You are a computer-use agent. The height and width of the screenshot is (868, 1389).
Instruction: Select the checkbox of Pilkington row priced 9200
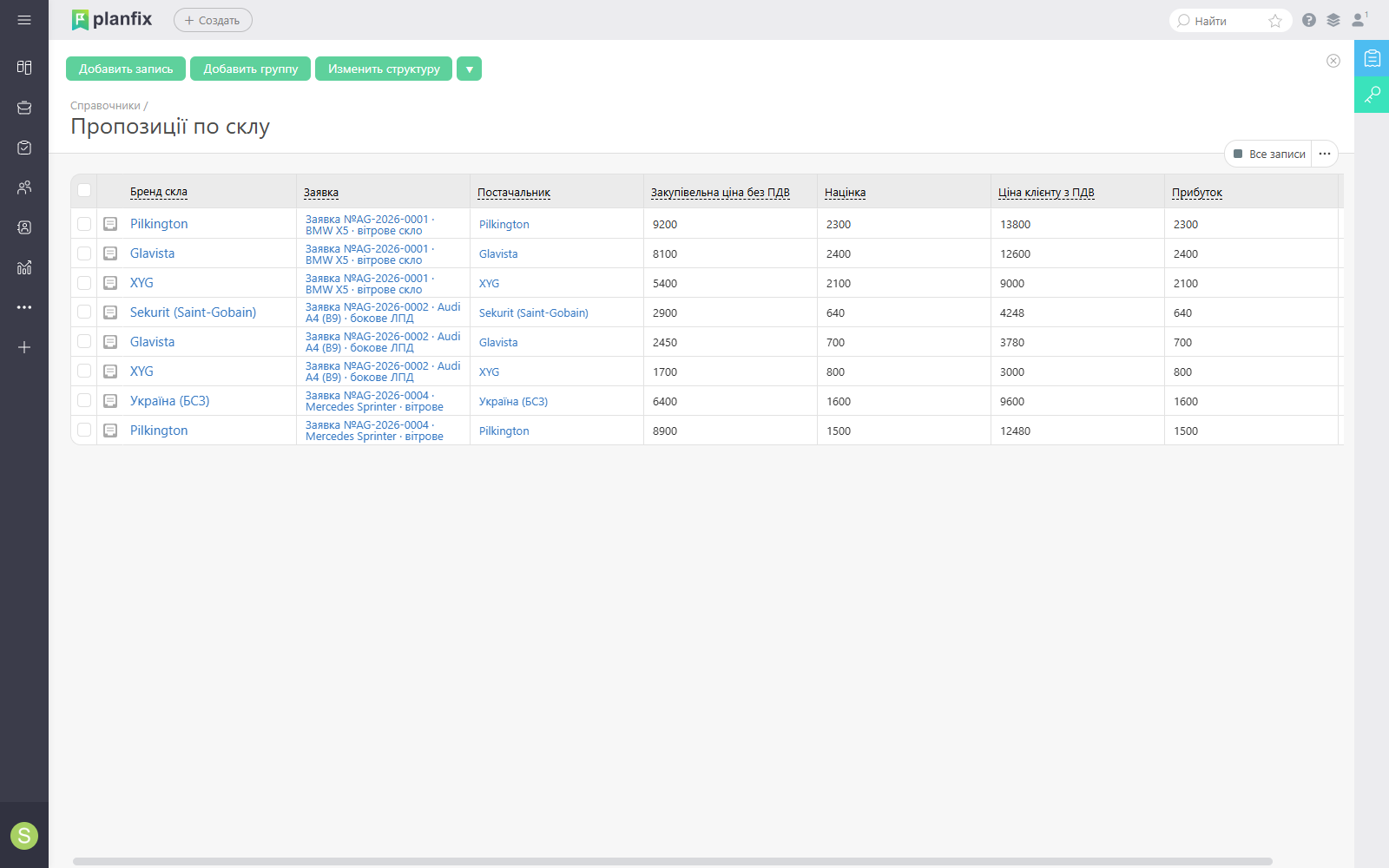pyautogui.click(x=84, y=224)
